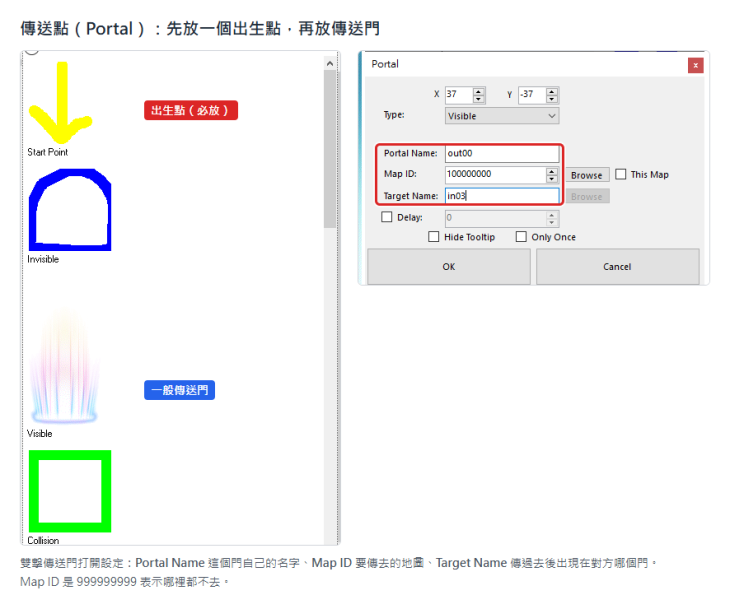Choose the blue Invisible portal icon
The height and width of the screenshot is (609, 730).
tap(70, 210)
